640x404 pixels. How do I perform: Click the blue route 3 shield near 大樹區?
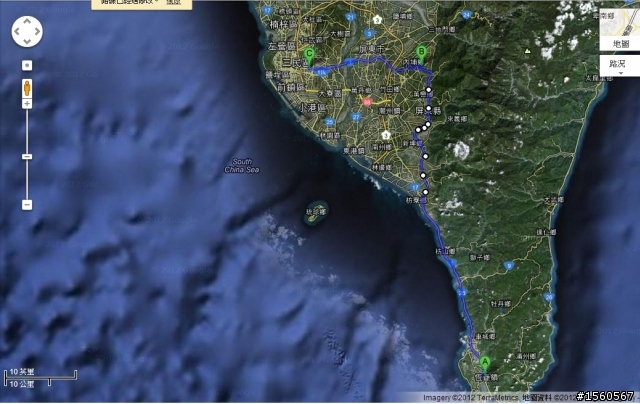[369, 33]
